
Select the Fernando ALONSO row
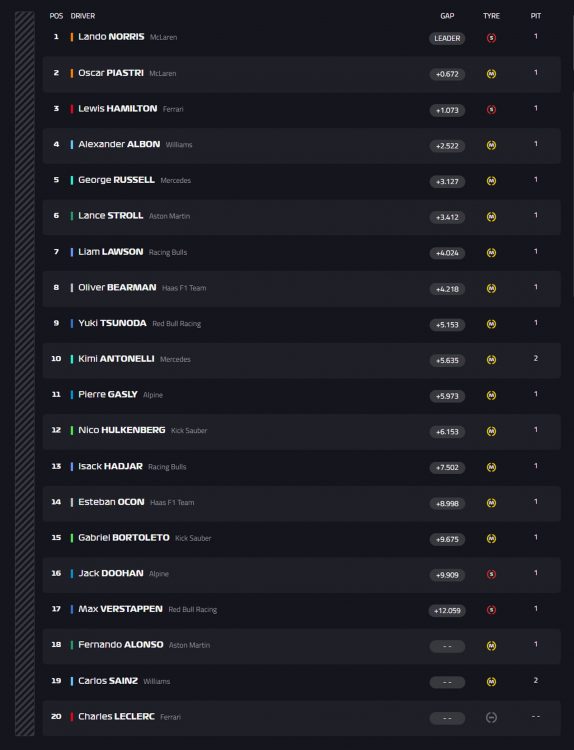[302, 646]
